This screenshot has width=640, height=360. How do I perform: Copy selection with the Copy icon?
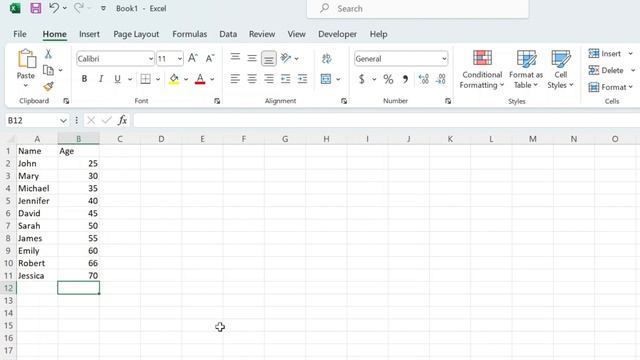coord(48,70)
